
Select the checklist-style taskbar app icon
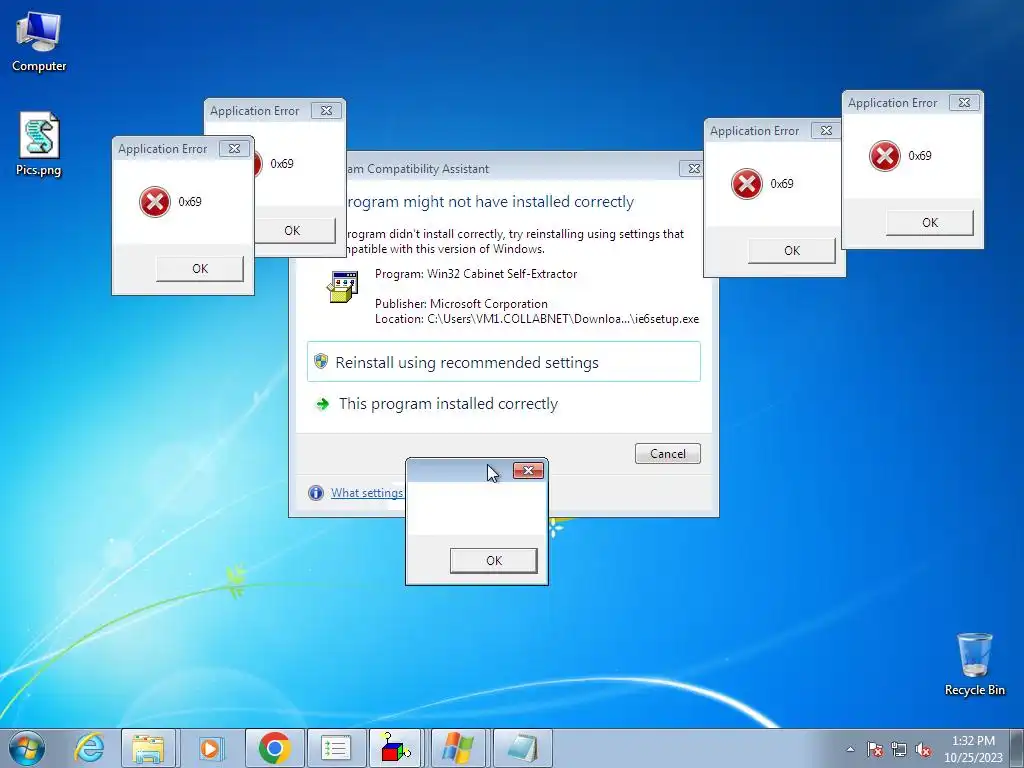point(336,748)
